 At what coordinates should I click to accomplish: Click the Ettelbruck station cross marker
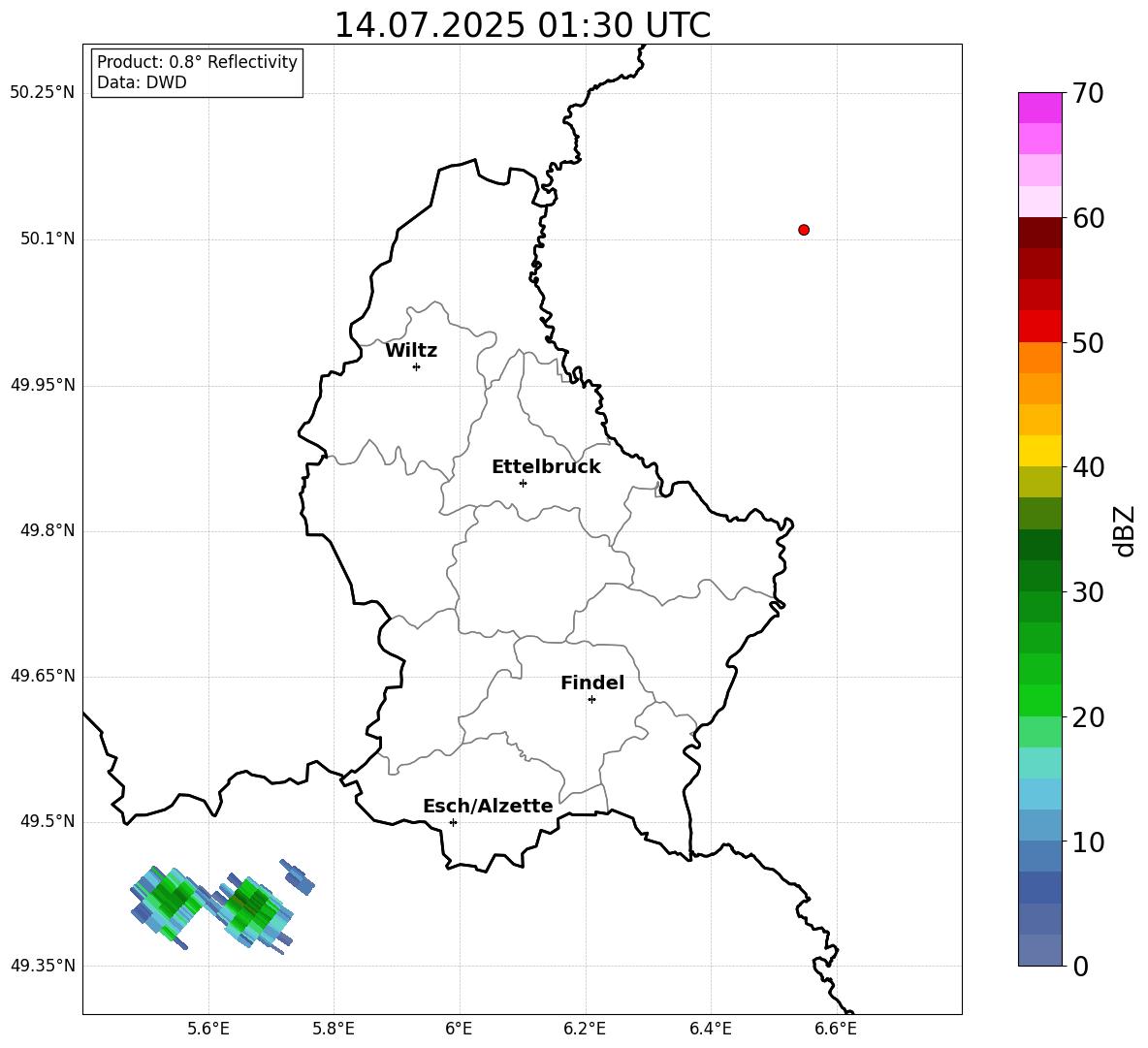[523, 483]
